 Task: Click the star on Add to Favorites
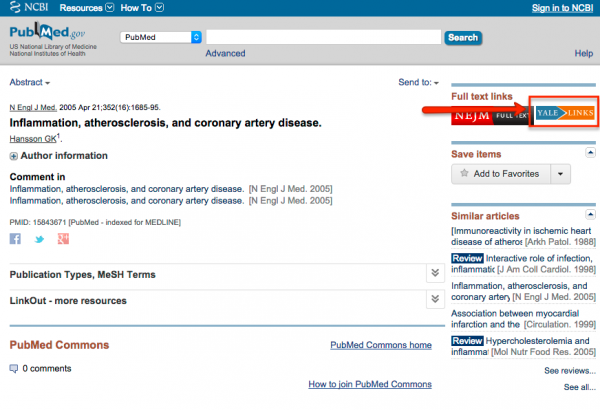pyautogui.click(x=464, y=173)
